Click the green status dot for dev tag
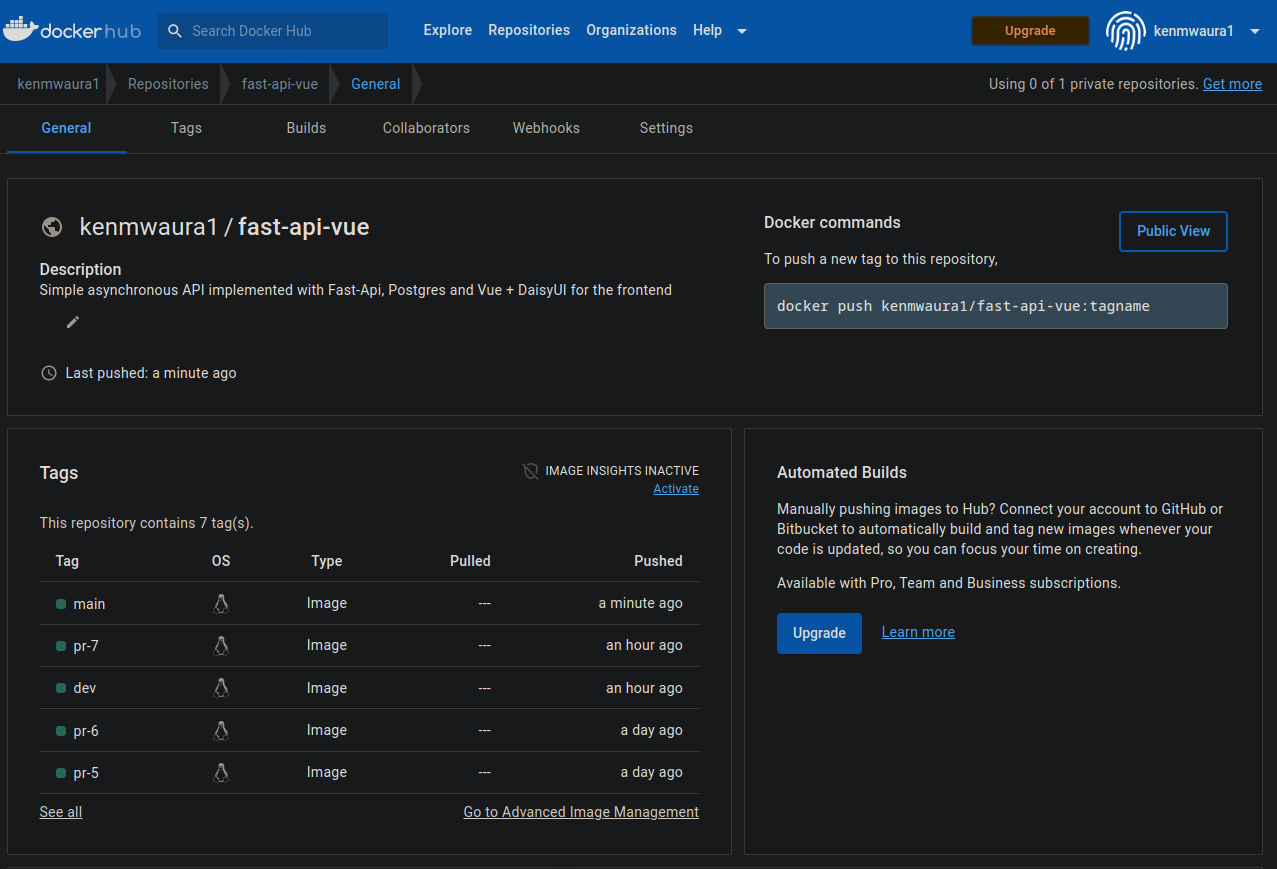This screenshot has width=1277, height=869. point(61,688)
